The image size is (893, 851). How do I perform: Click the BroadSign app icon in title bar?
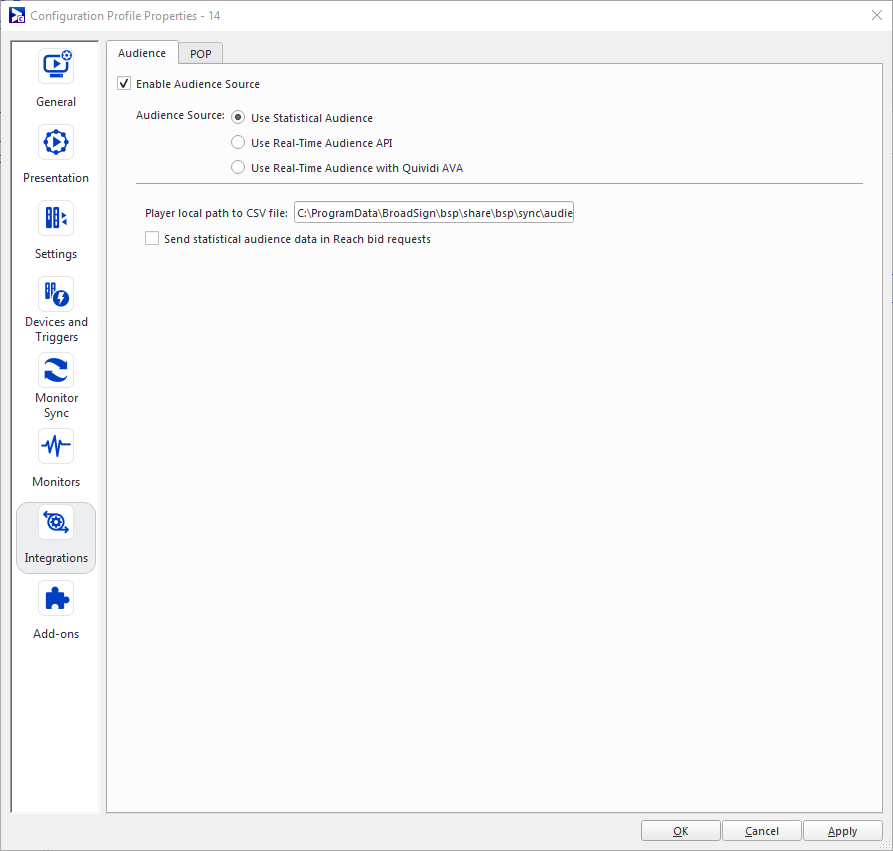(x=16, y=15)
